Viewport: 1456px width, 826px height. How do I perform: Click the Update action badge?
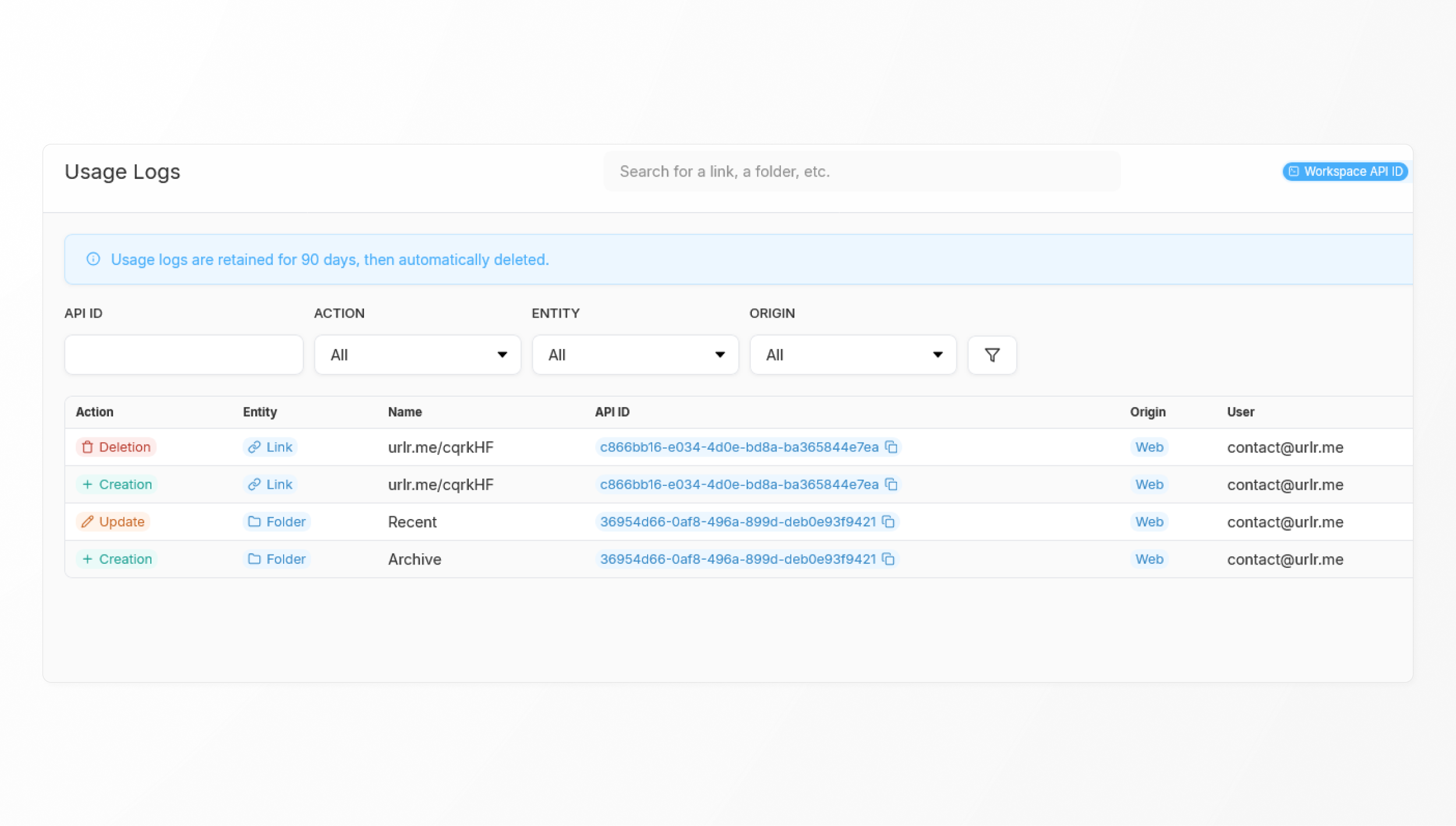113,521
